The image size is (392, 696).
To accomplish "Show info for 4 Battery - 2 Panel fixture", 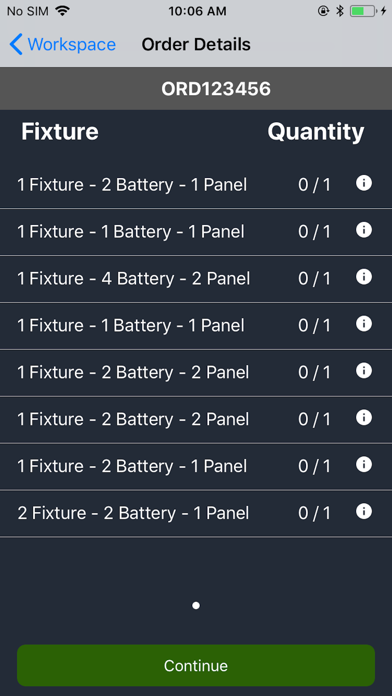I will click(364, 277).
